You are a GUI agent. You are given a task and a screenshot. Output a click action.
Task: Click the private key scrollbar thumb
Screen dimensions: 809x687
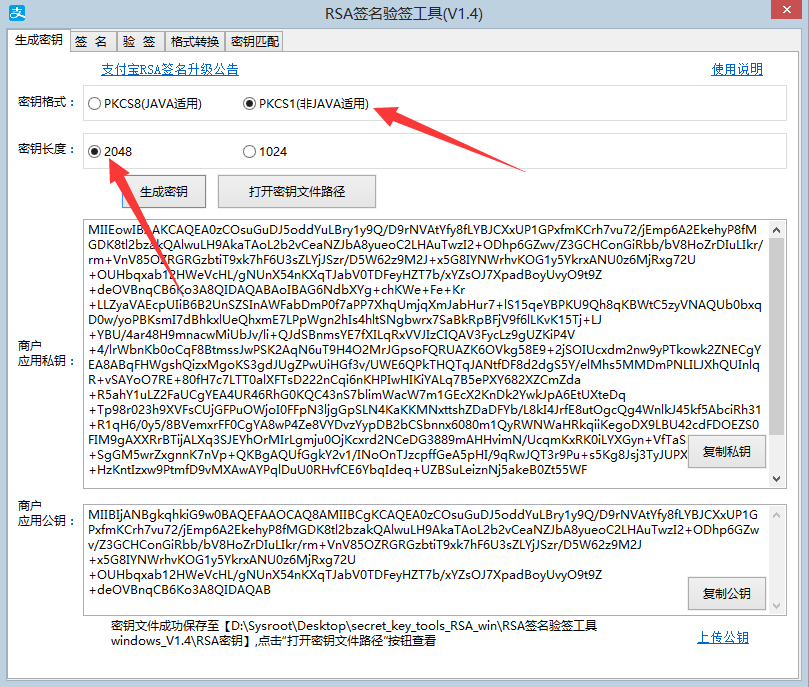[x=776, y=336]
